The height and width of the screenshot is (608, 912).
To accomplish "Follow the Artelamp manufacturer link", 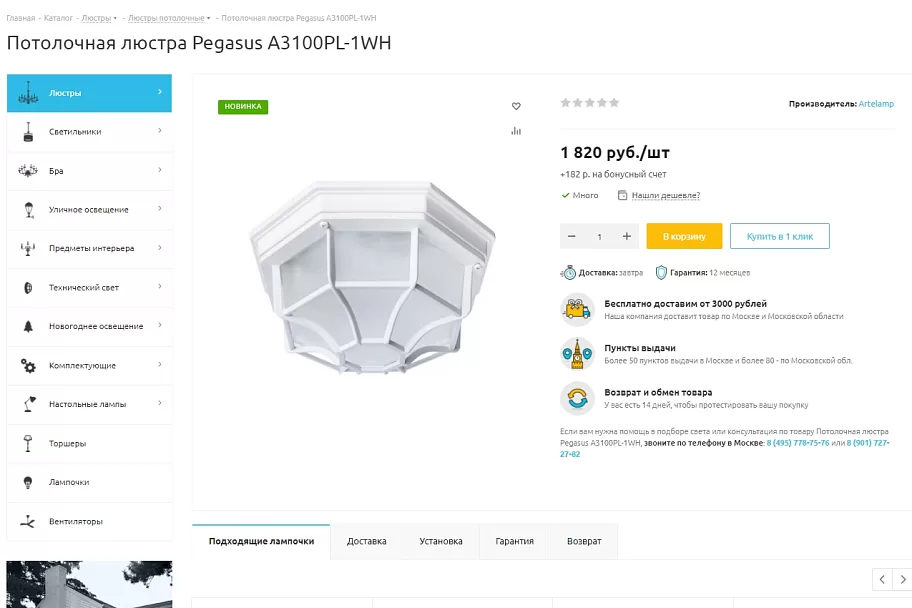I will pyautogui.click(x=876, y=104).
